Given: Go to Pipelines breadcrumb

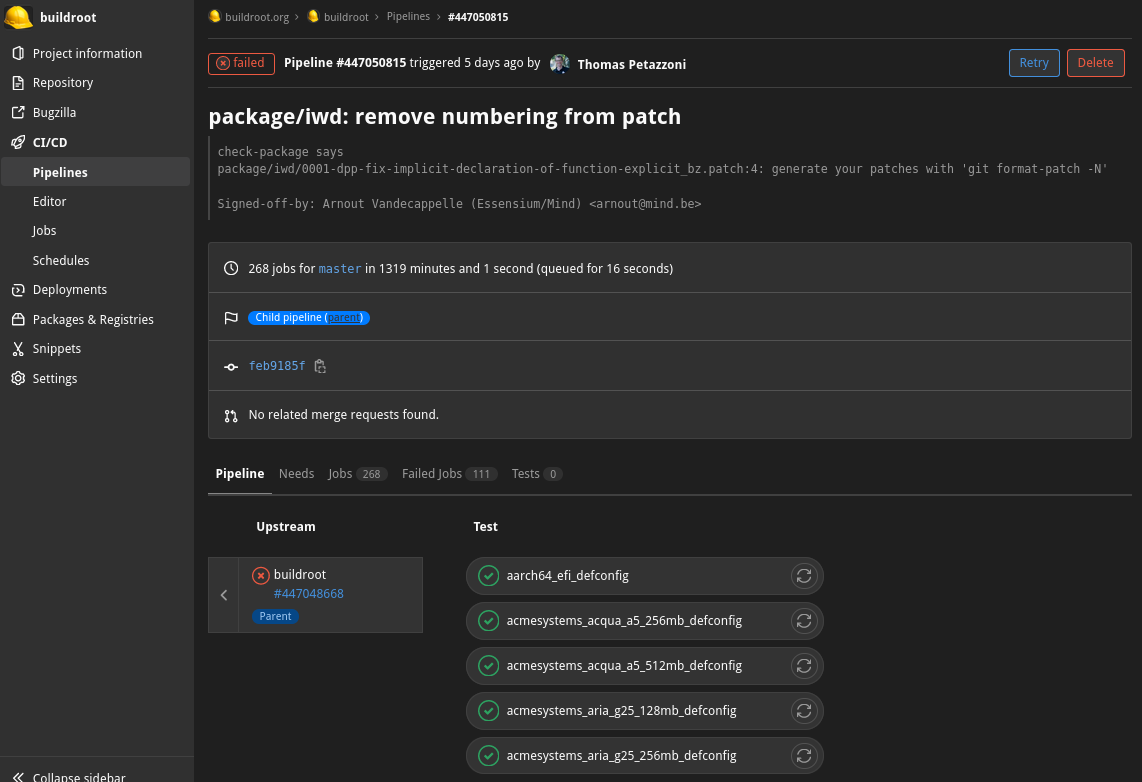Looking at the screenshot, I should (x=408, y=17).
